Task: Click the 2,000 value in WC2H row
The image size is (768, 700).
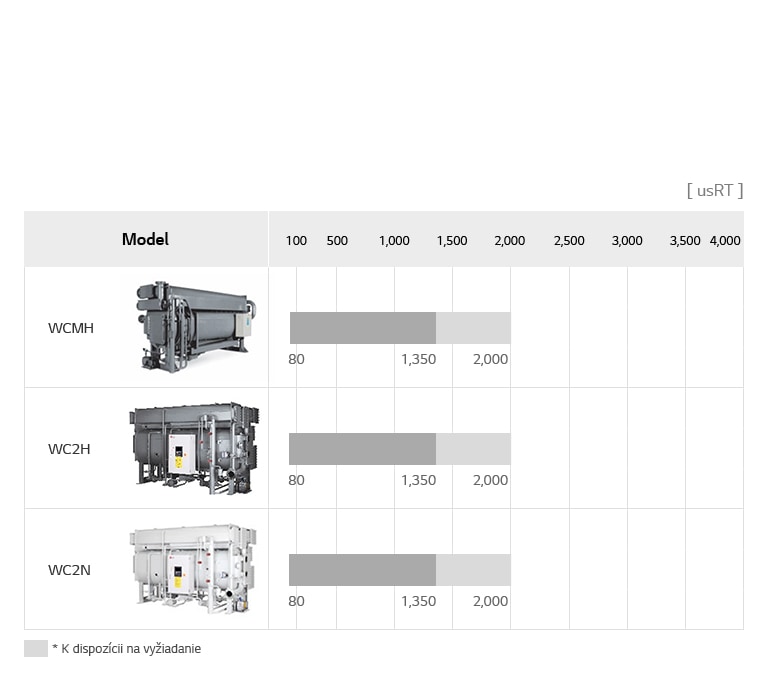Action: (490, 480)
